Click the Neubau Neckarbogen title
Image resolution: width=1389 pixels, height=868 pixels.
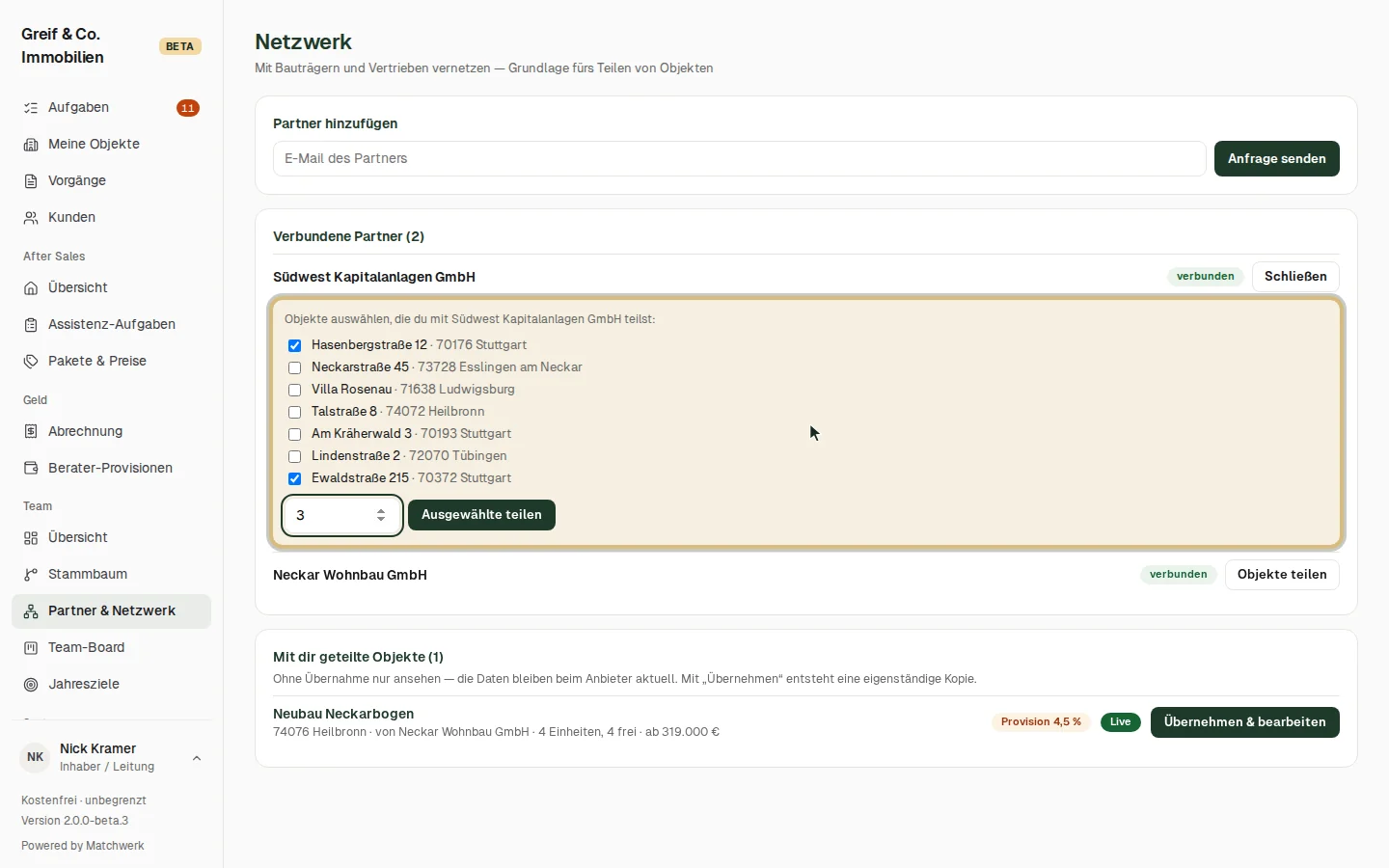(x=343, y=714)
